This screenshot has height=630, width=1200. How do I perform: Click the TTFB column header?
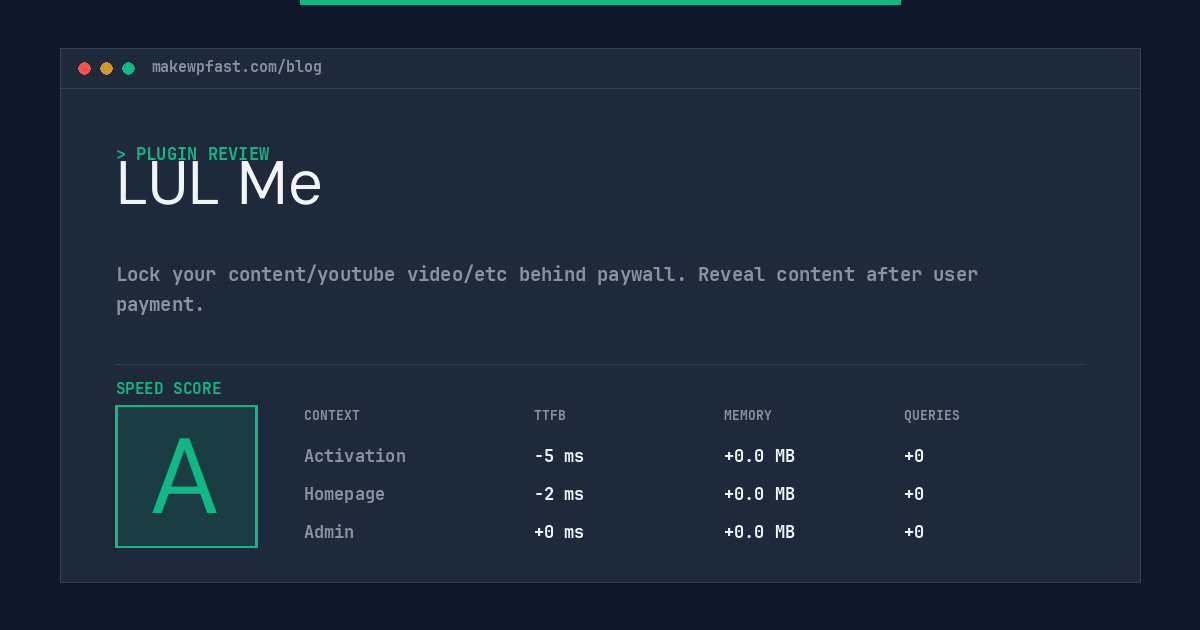point(550,416)
